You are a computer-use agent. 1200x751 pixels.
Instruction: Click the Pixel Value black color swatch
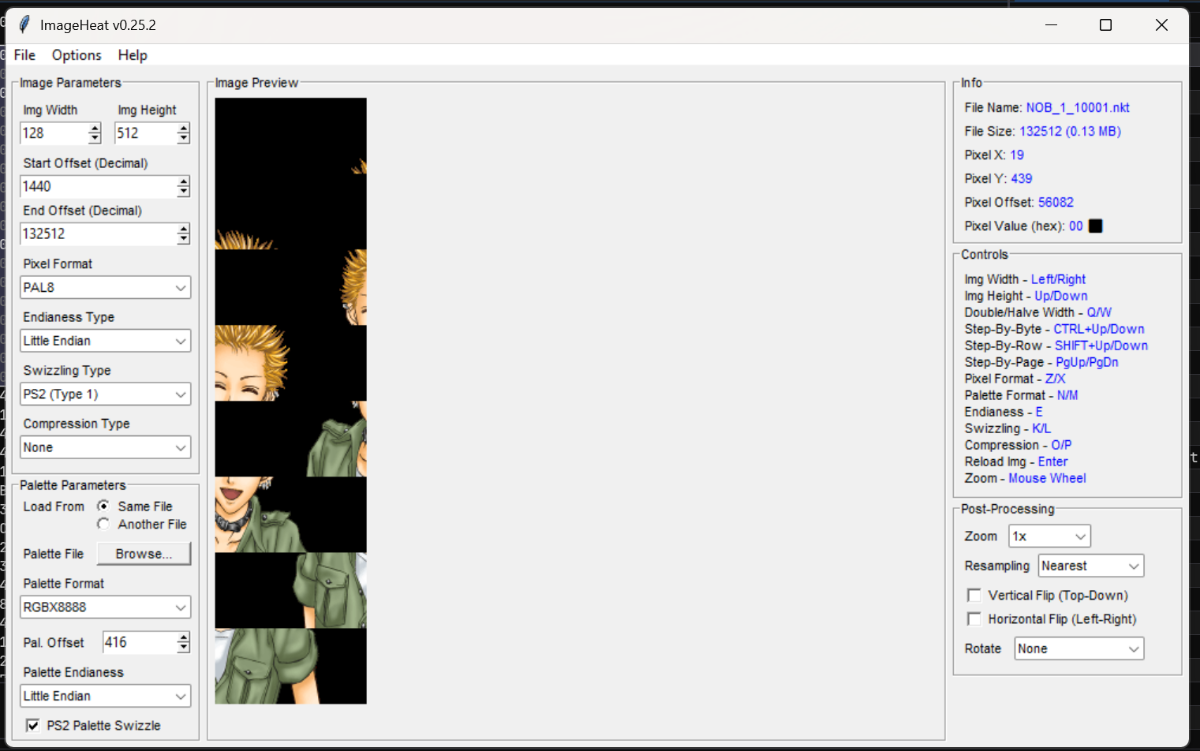point(1095,226)
